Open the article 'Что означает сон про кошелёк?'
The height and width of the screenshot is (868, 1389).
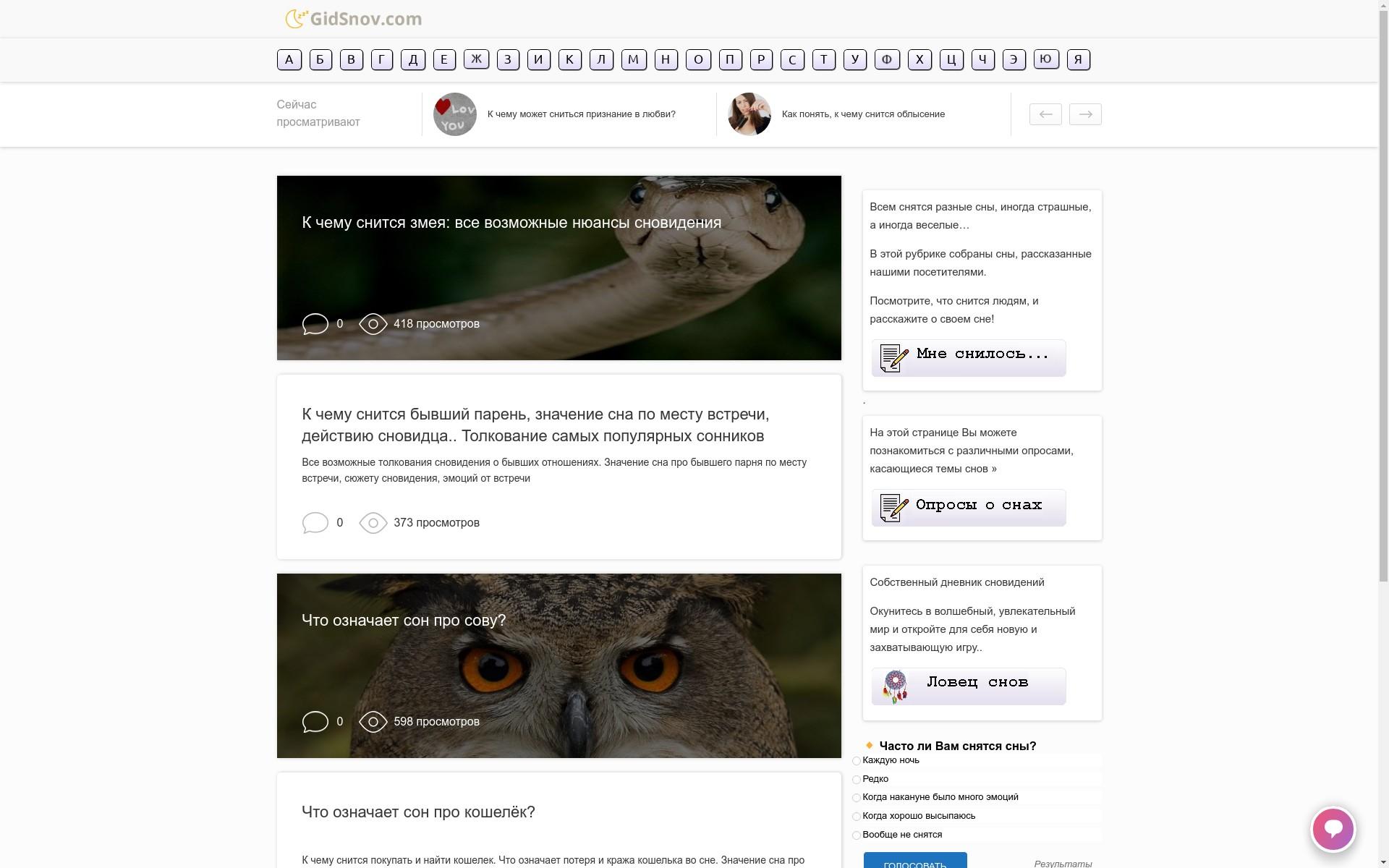[x=418, y=812]
